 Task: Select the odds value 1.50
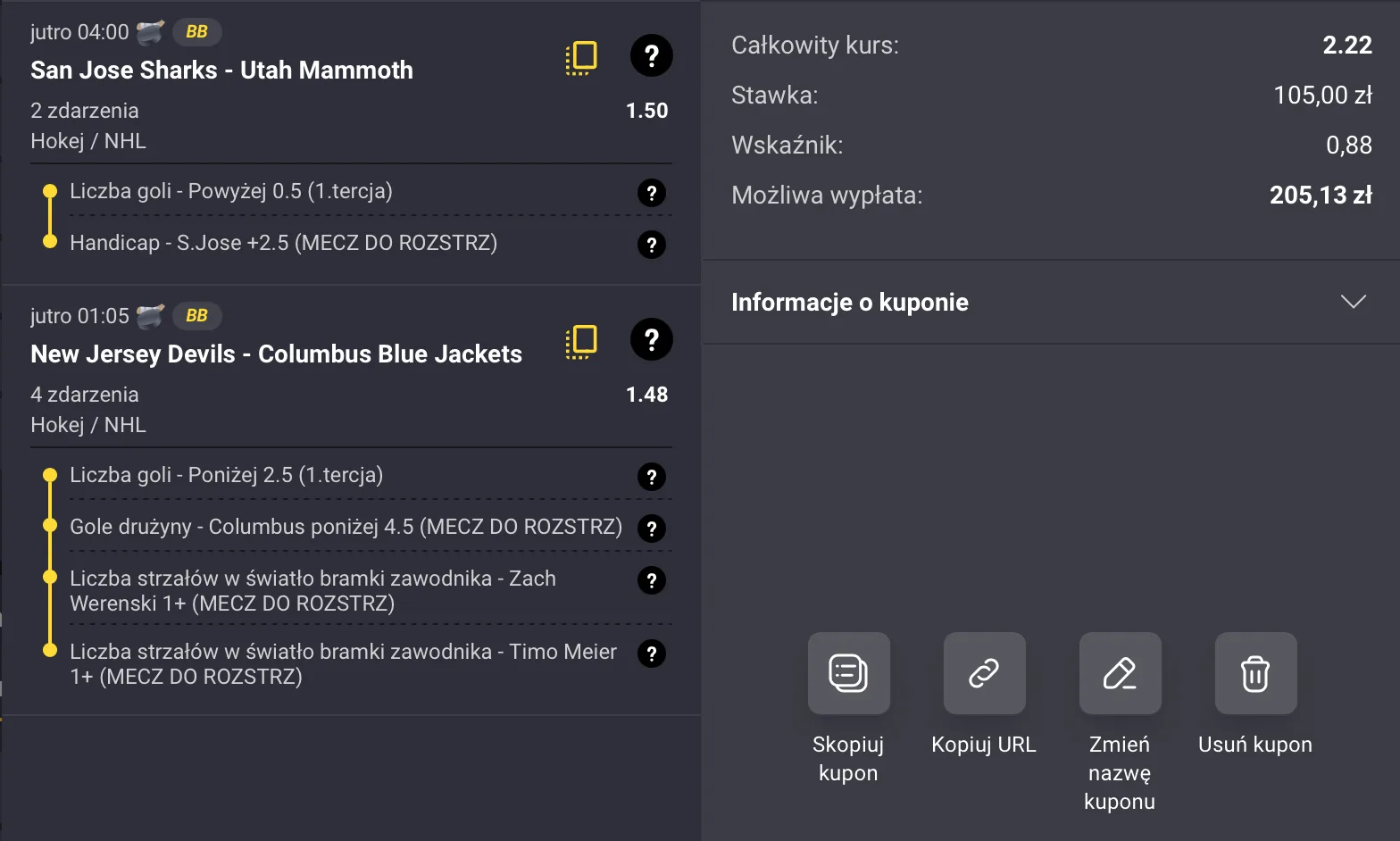coord(646,110)
